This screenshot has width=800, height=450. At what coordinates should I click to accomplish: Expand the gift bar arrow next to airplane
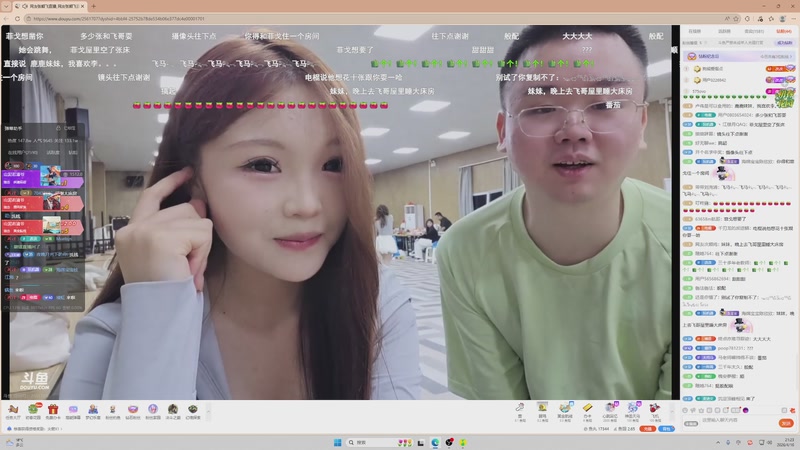tap(670, 411)
